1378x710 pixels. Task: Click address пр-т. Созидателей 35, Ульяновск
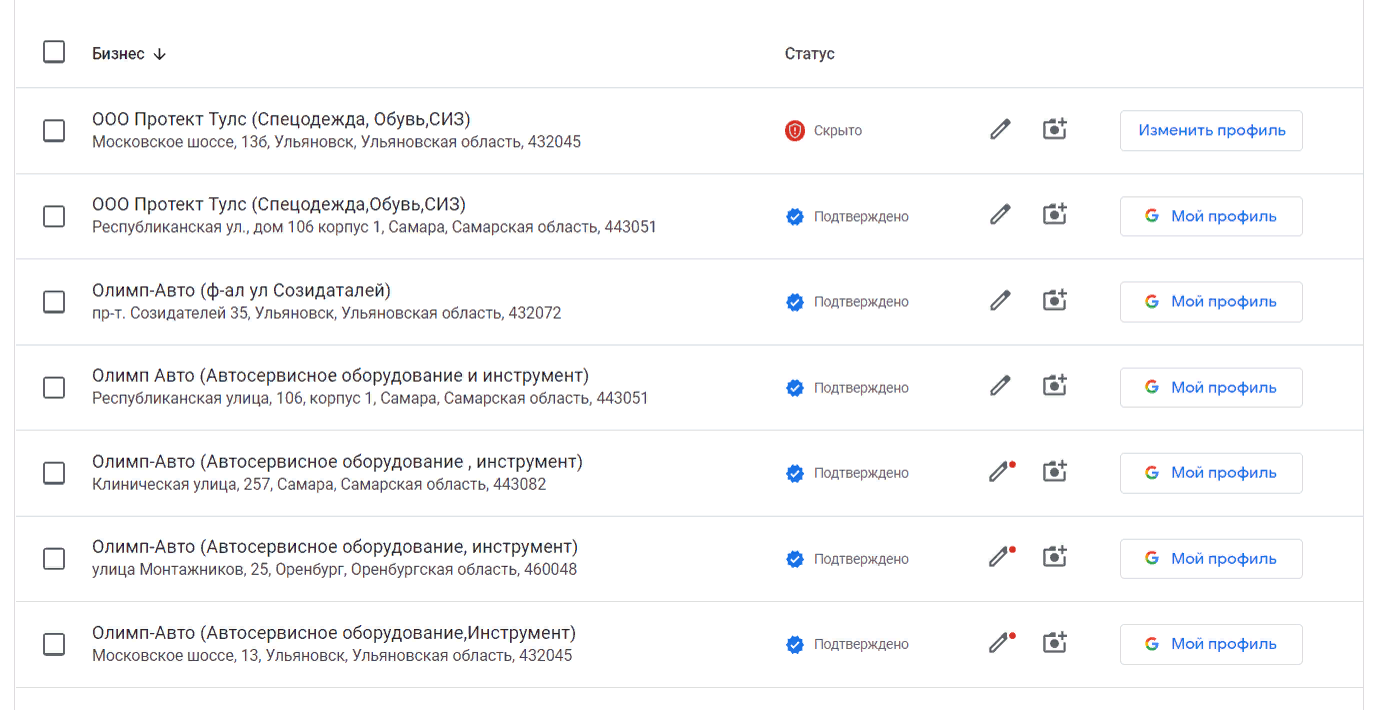coord(327,313)
